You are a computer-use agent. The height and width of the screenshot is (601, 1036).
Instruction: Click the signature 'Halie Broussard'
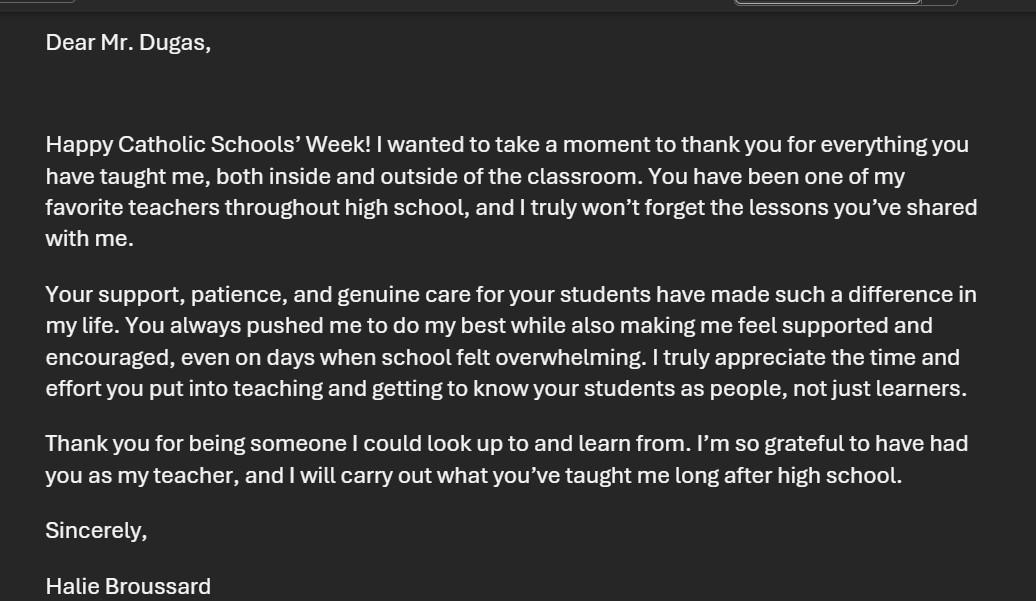coord(128,587)
